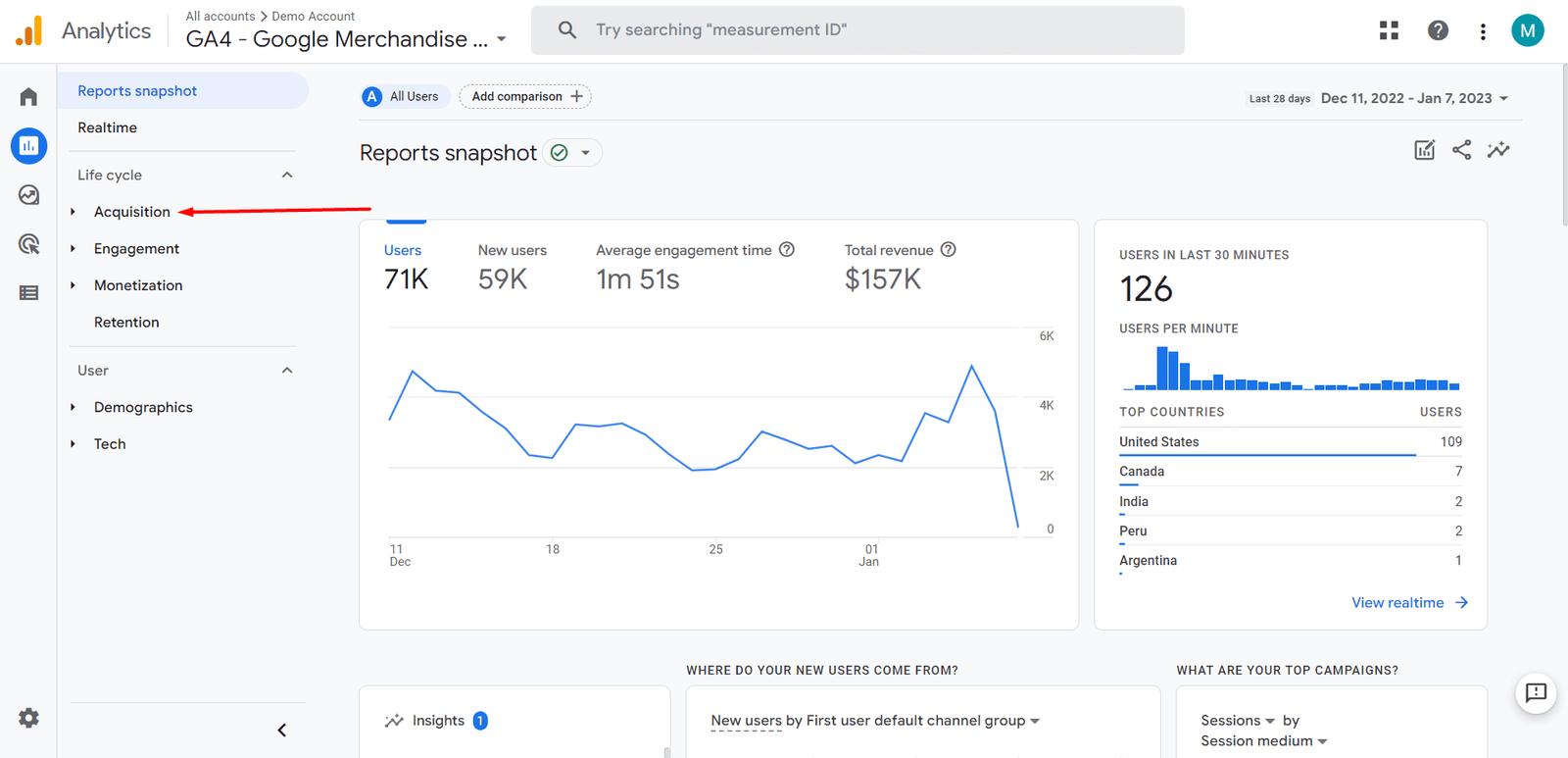Open the help question mark icon
The image size is (1568, 758).
1438,30
